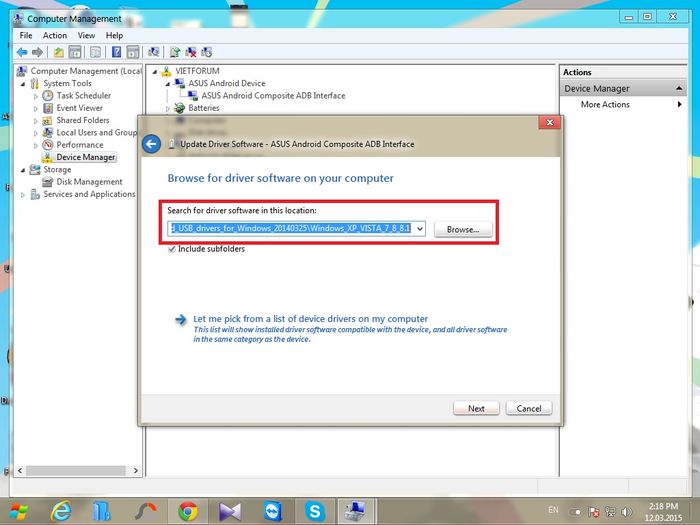Click the Windows Start button

point(19,512)
